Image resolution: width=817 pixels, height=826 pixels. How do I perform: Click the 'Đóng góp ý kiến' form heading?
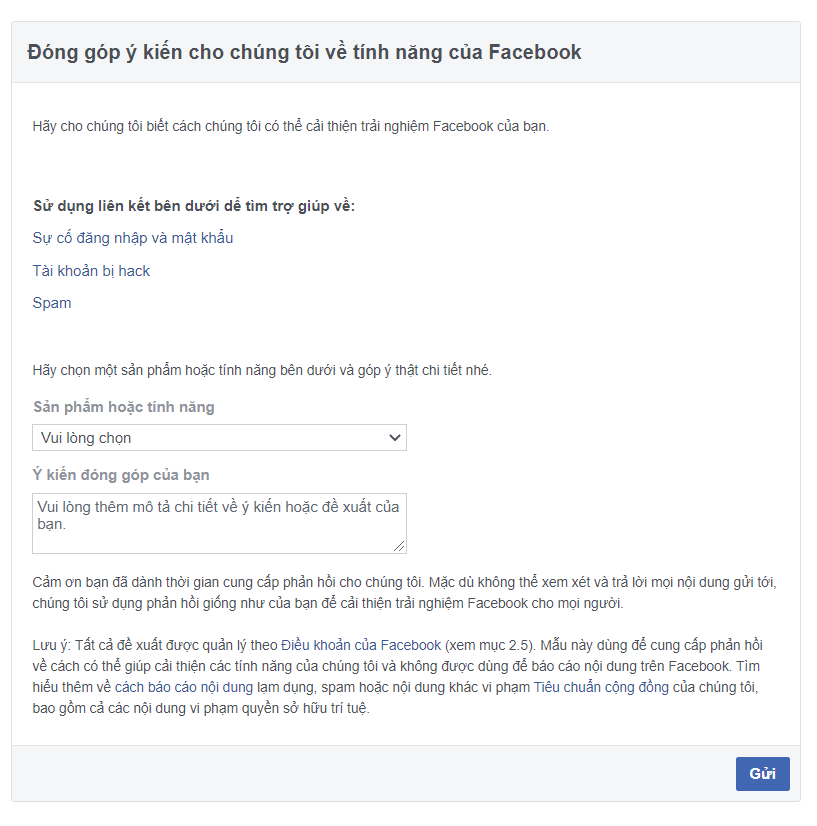tap(304, 52)
